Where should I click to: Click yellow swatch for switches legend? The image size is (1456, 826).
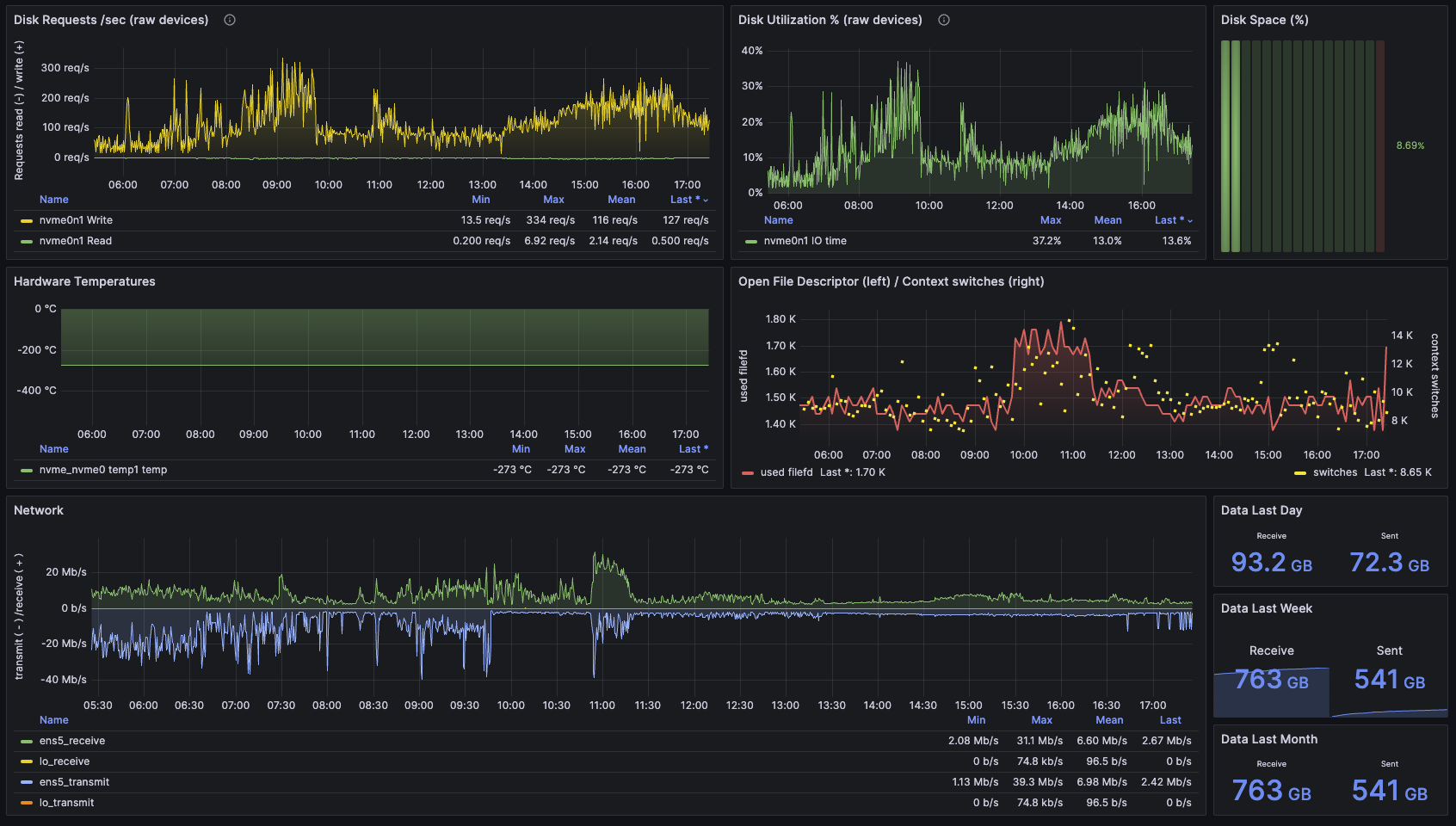(1300, 473)
